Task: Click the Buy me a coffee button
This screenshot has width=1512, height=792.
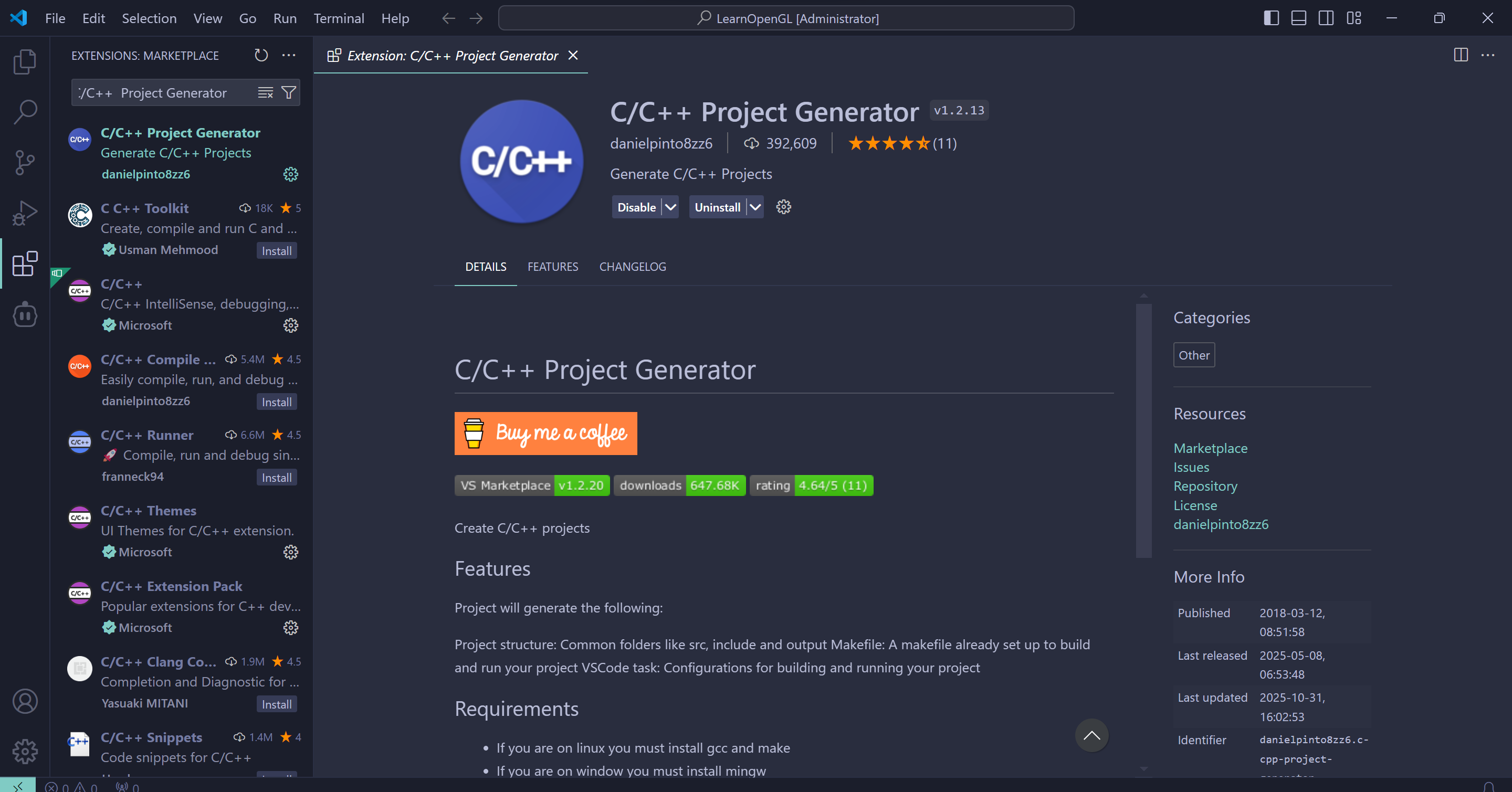Action: (545, 434)
